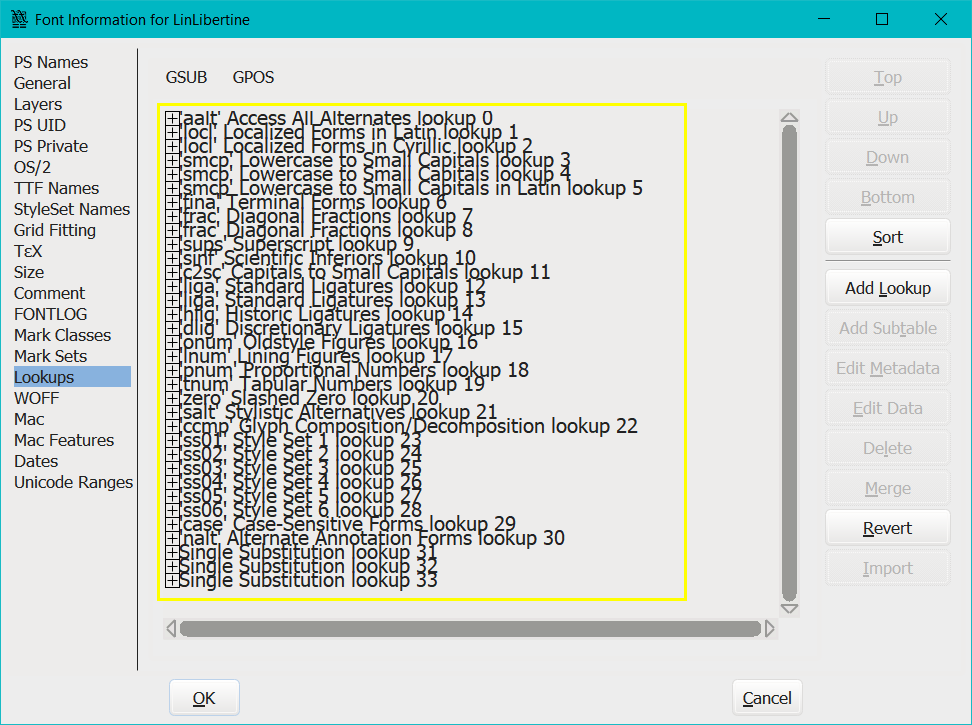Open the TeX section
This screenshot has height=725, width=972.
tap(28, 252)
